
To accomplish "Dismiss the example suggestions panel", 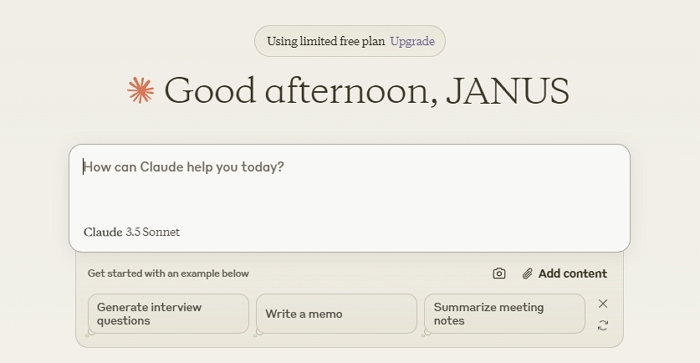I will click(x=603, y=304).
